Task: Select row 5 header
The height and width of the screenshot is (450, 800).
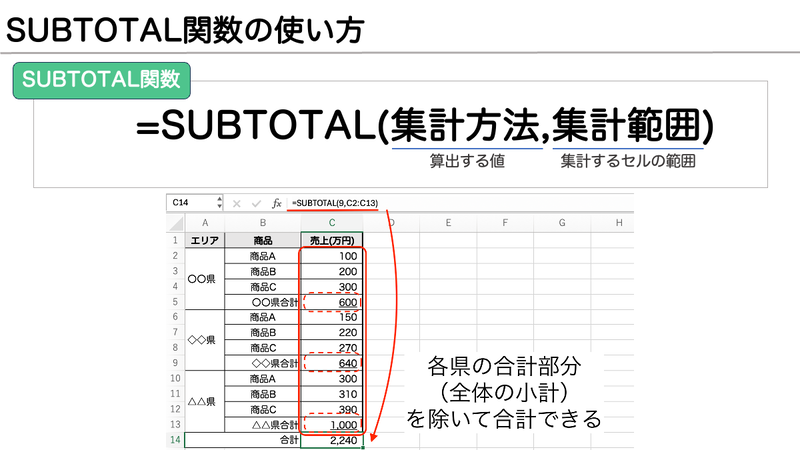Action: [176, 302]
